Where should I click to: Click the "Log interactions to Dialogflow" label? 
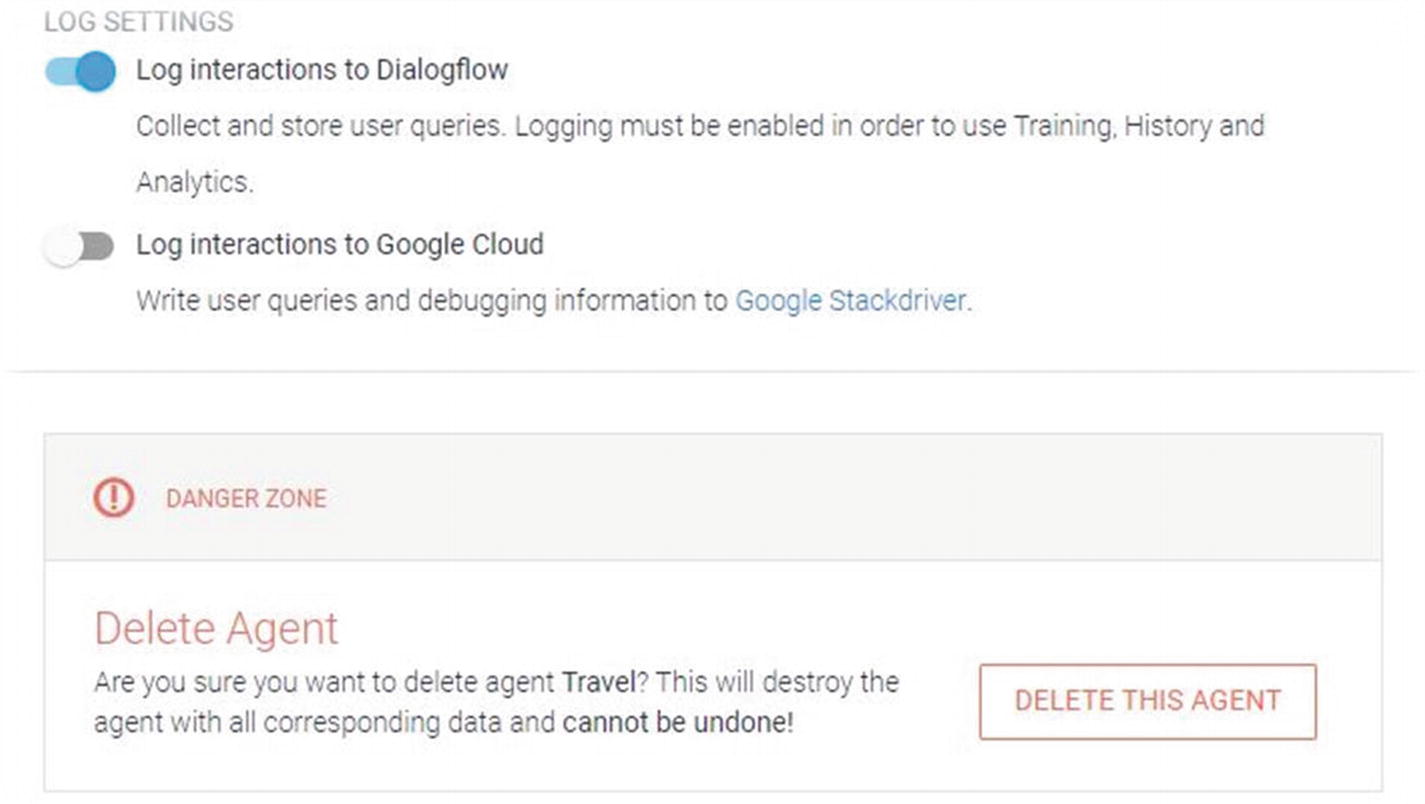point(322,70)
